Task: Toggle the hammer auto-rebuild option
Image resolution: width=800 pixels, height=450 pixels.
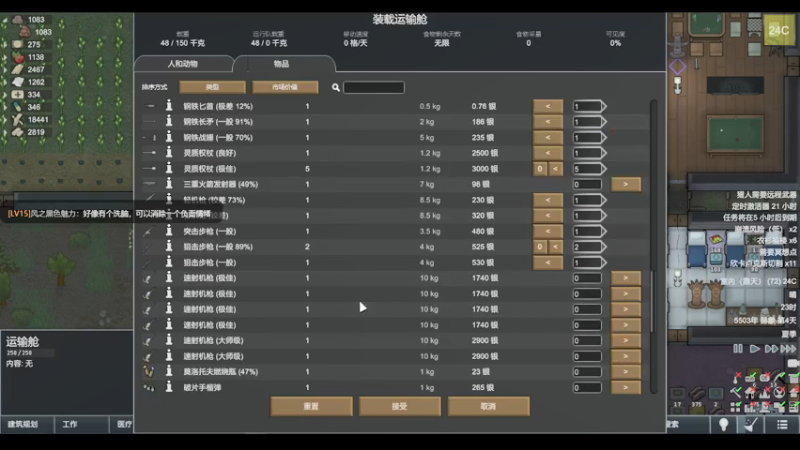Action: pyautogui.click(x=735, y=392)
